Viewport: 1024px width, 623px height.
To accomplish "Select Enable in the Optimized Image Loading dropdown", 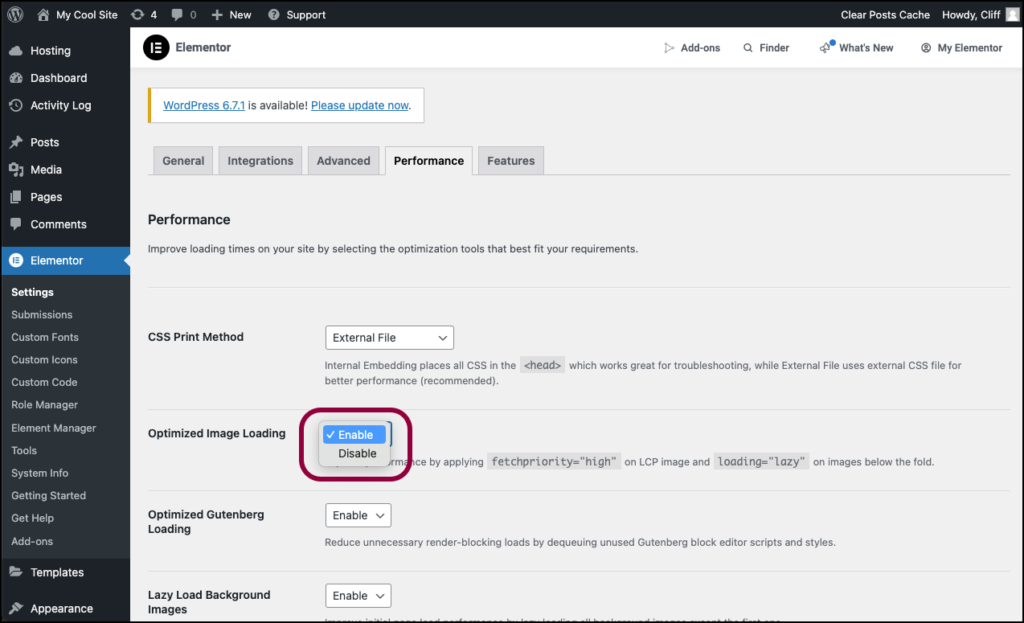I will click(x=353, y=434).
